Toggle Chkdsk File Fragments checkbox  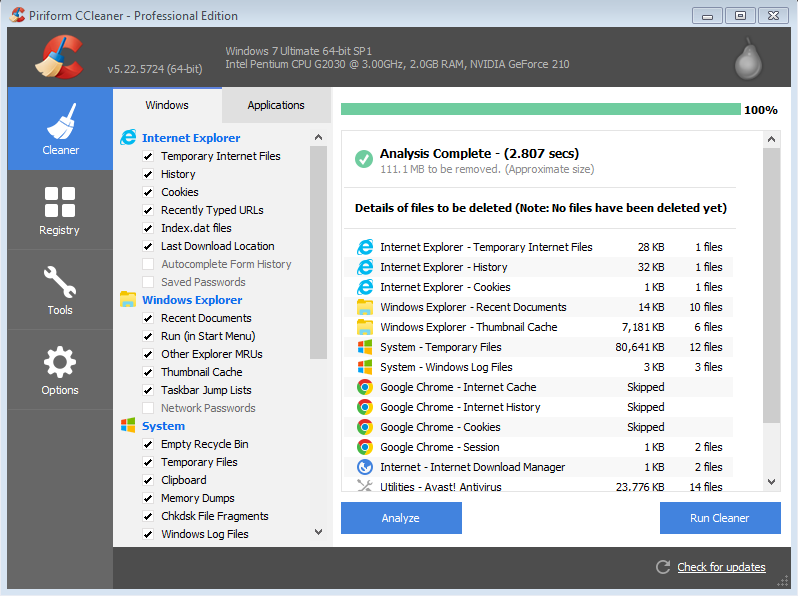(x=148, y=516)
